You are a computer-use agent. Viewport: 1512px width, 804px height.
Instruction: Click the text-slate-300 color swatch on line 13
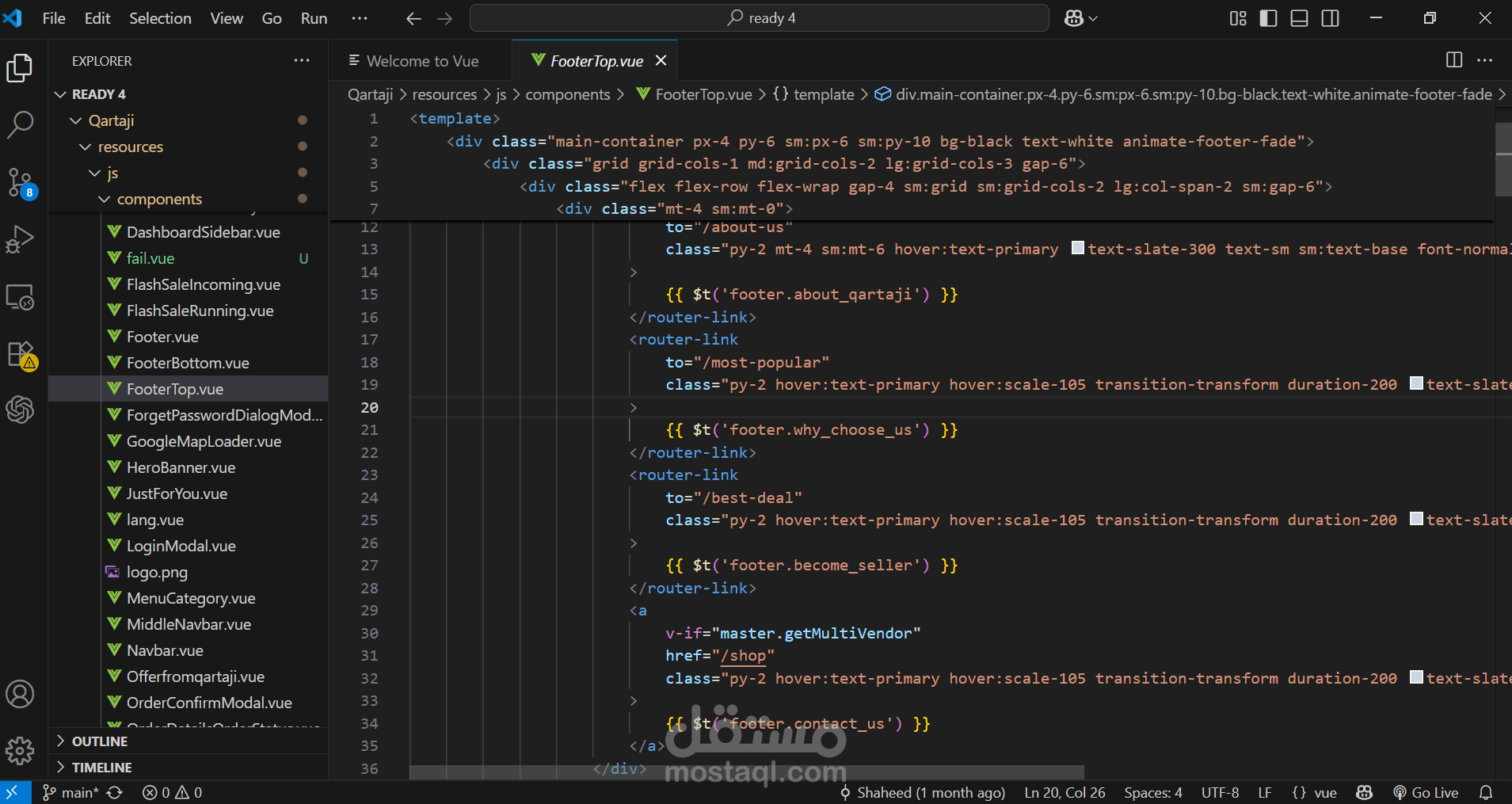1078,248
